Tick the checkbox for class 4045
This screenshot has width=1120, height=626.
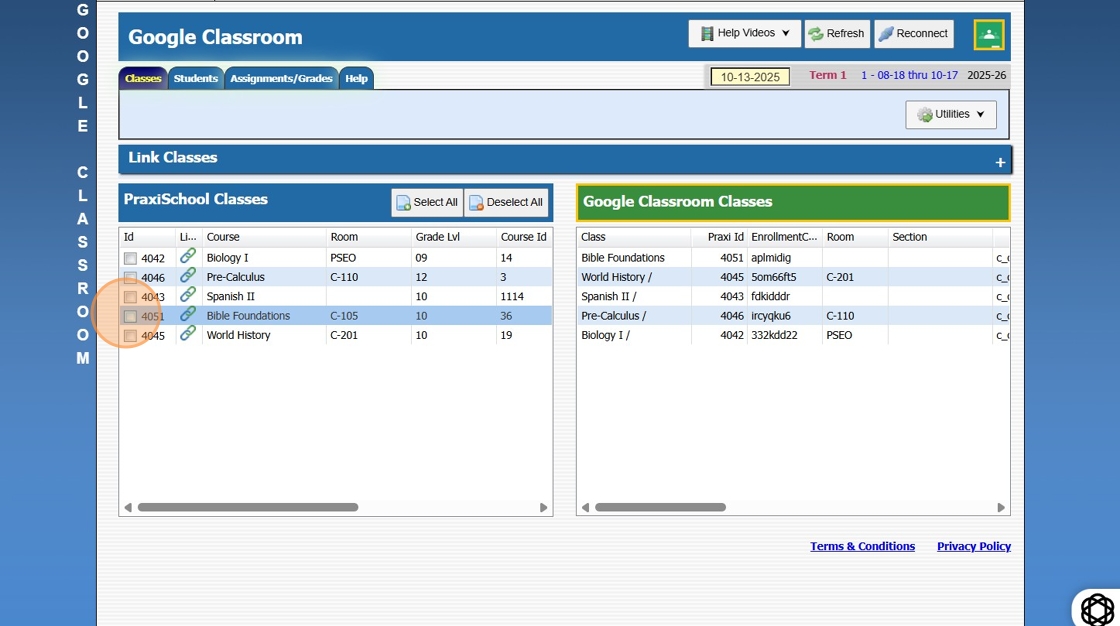pyautogui.click(x=130, y=336)
